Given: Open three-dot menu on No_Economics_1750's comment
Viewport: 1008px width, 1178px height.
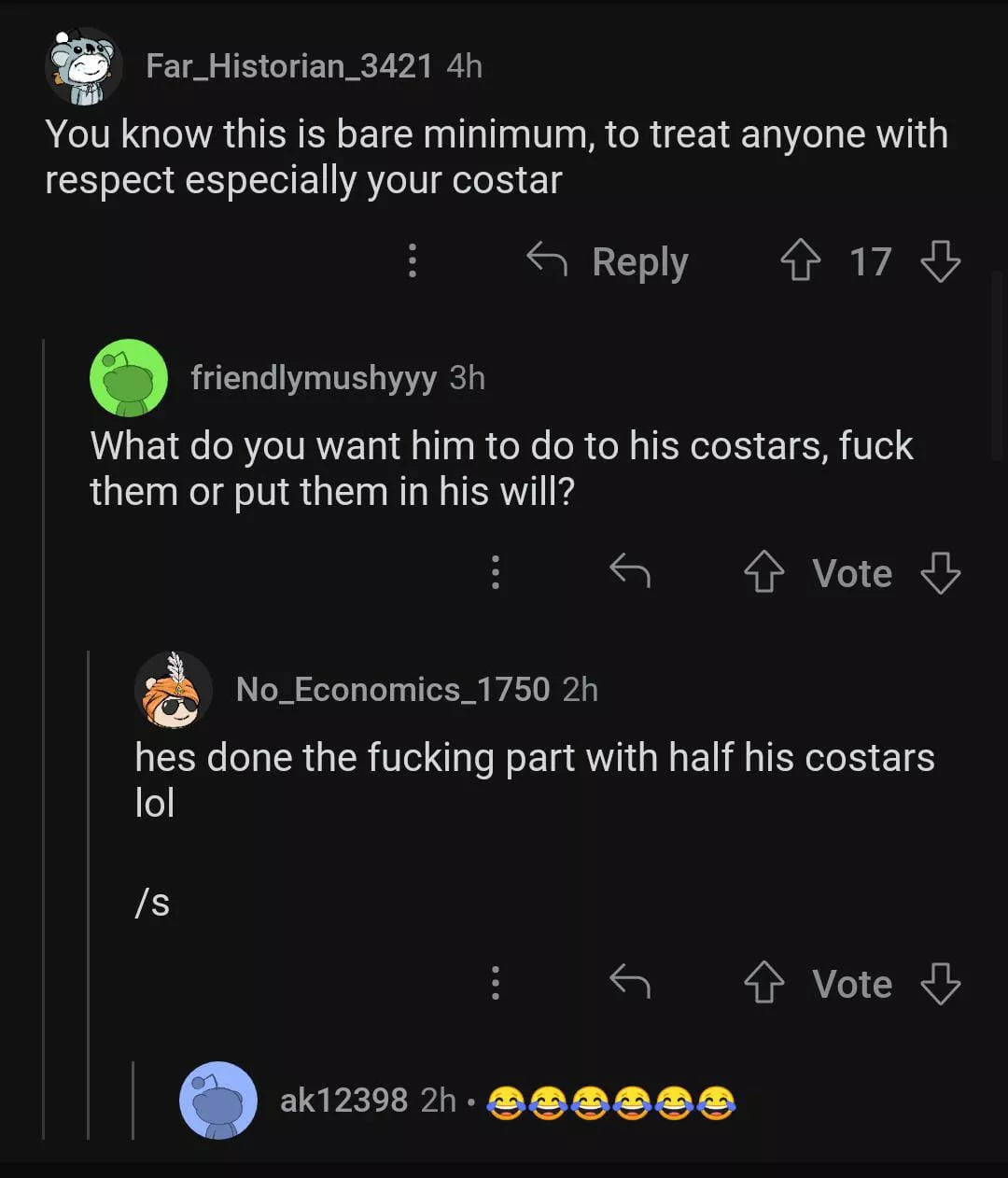Looking at the screenshot, I should pos(496,983).
